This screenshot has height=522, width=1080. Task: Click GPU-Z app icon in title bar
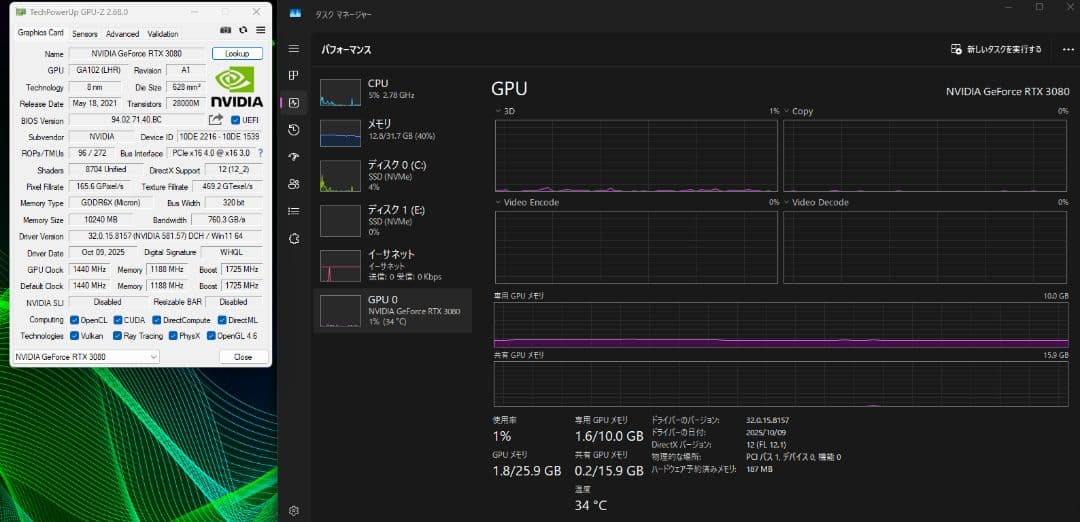21,12
